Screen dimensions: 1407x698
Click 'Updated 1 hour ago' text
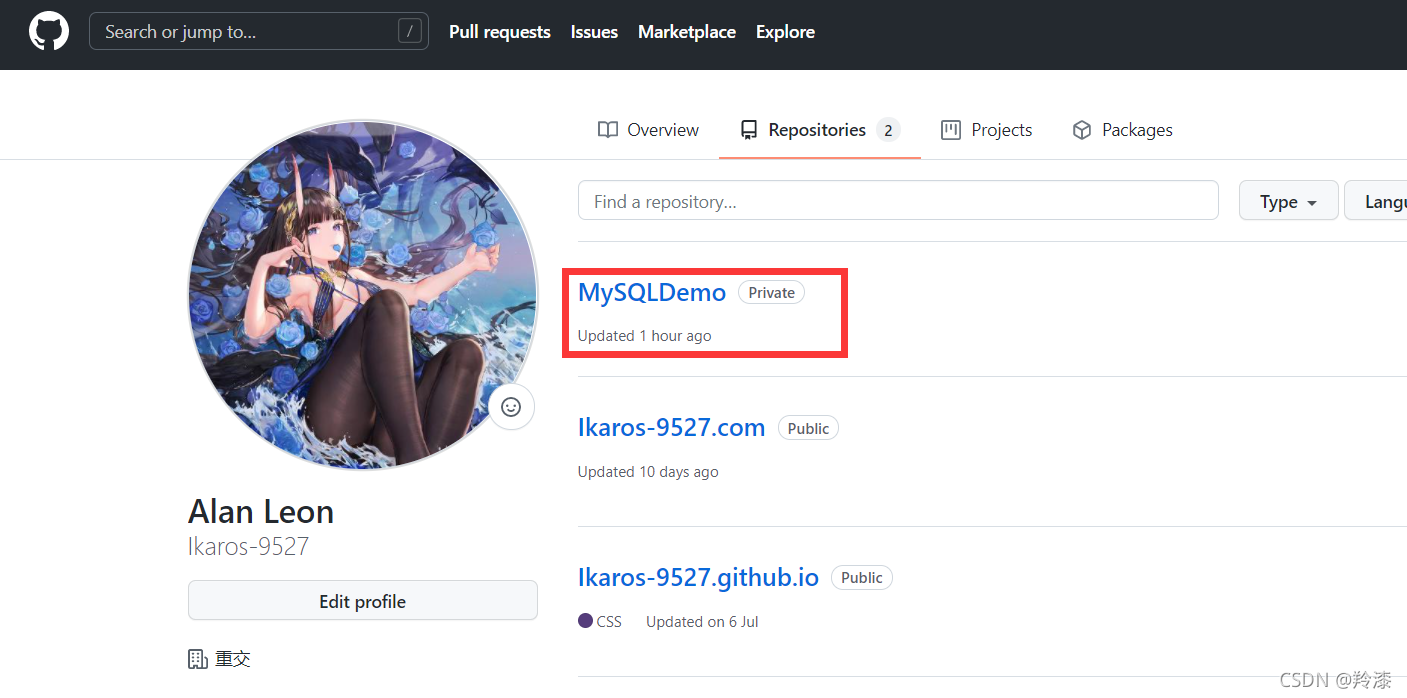click(x=644, y=336)
